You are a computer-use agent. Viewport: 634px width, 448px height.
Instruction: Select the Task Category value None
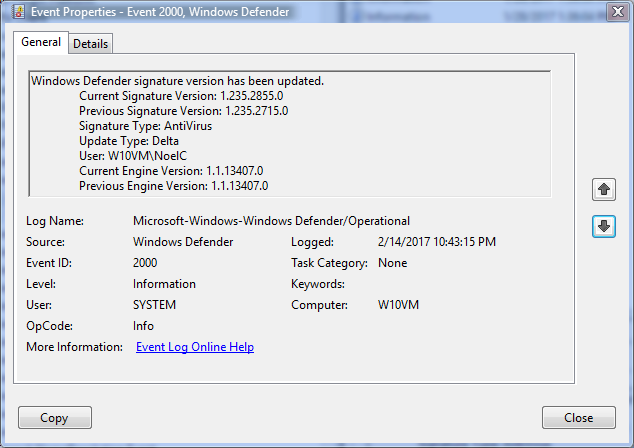point(392,263)
